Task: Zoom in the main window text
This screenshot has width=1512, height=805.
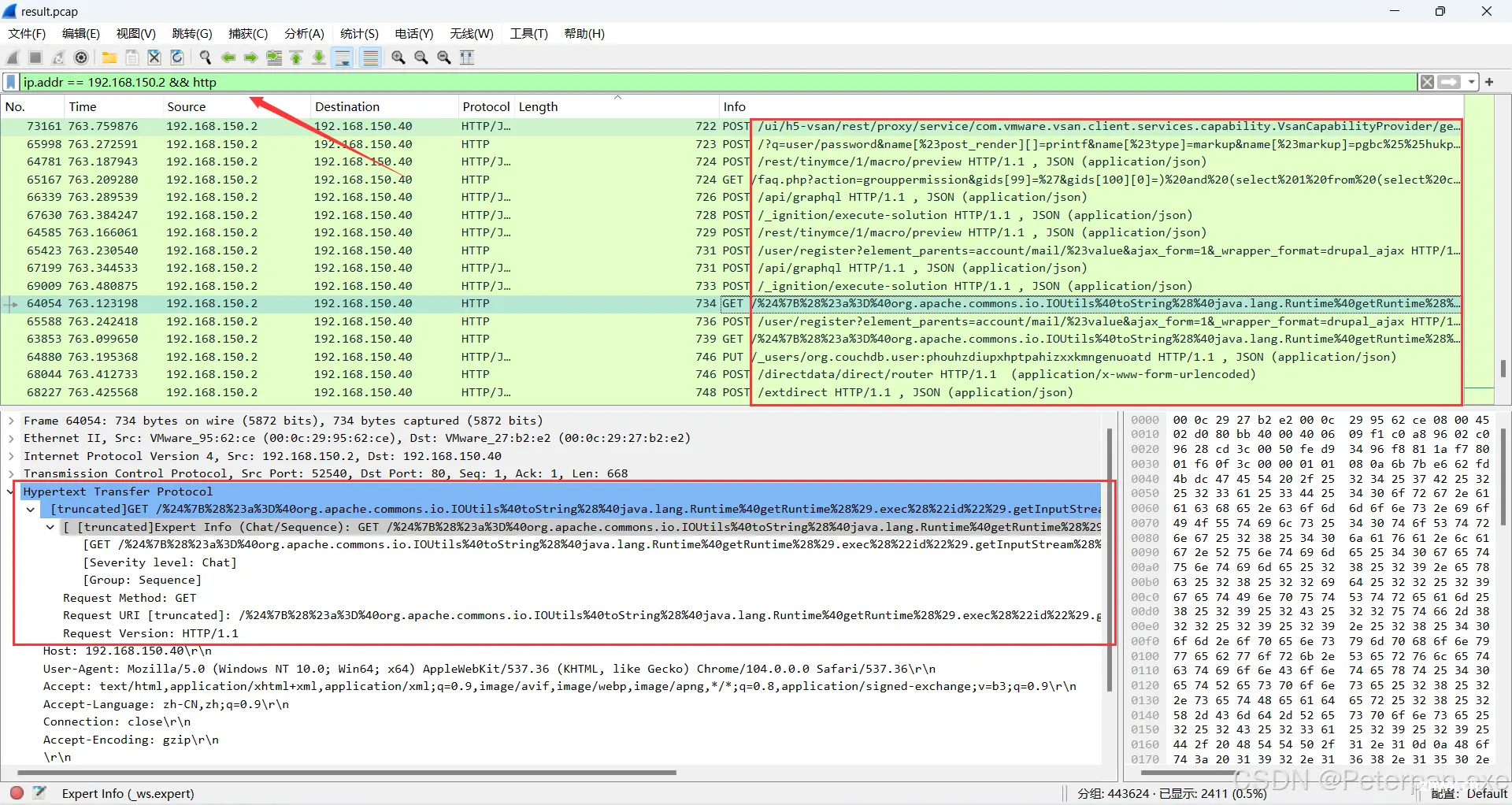Action: pos(398,57)
